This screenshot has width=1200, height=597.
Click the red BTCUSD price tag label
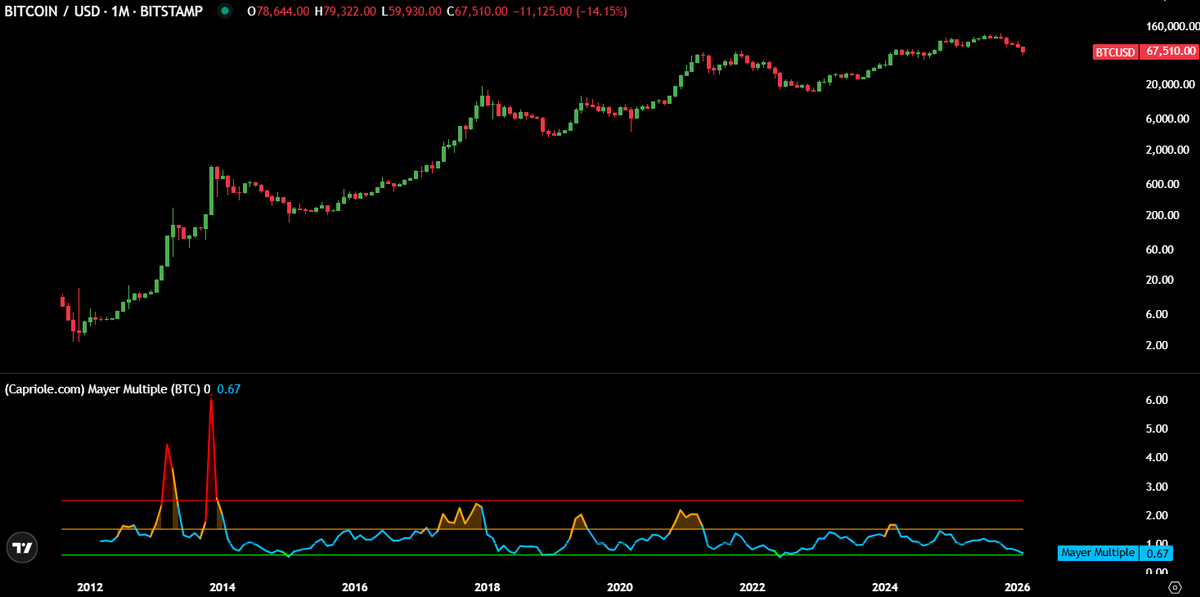(x=1115, y=51)
